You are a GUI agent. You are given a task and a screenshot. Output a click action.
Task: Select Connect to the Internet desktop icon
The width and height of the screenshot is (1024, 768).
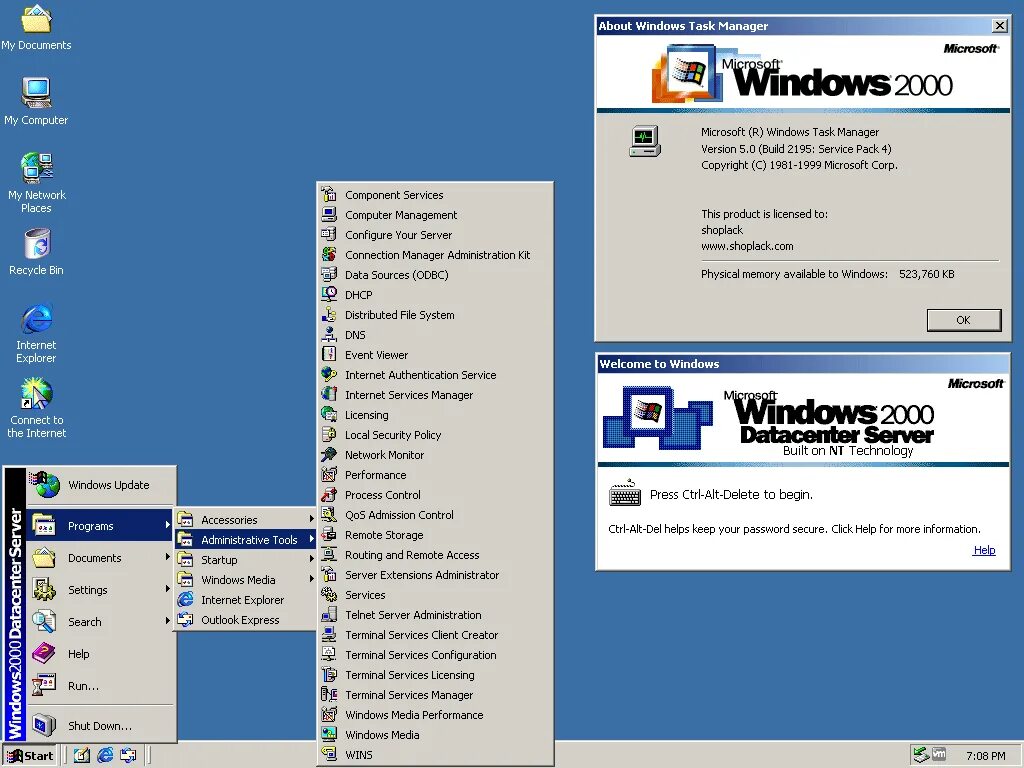click(37, 408)
